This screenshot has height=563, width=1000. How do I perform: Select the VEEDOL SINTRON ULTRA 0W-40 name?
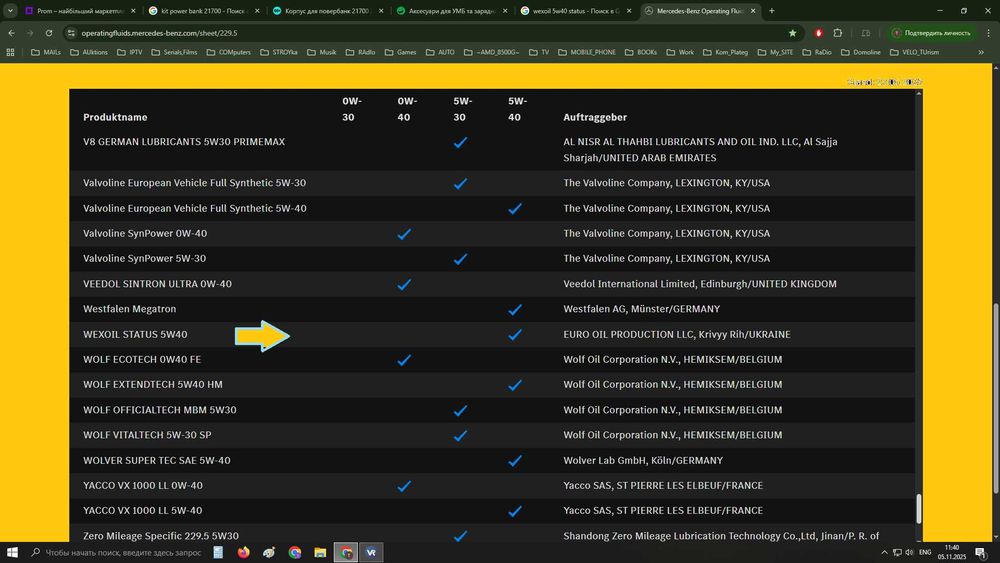click(158, 284)
